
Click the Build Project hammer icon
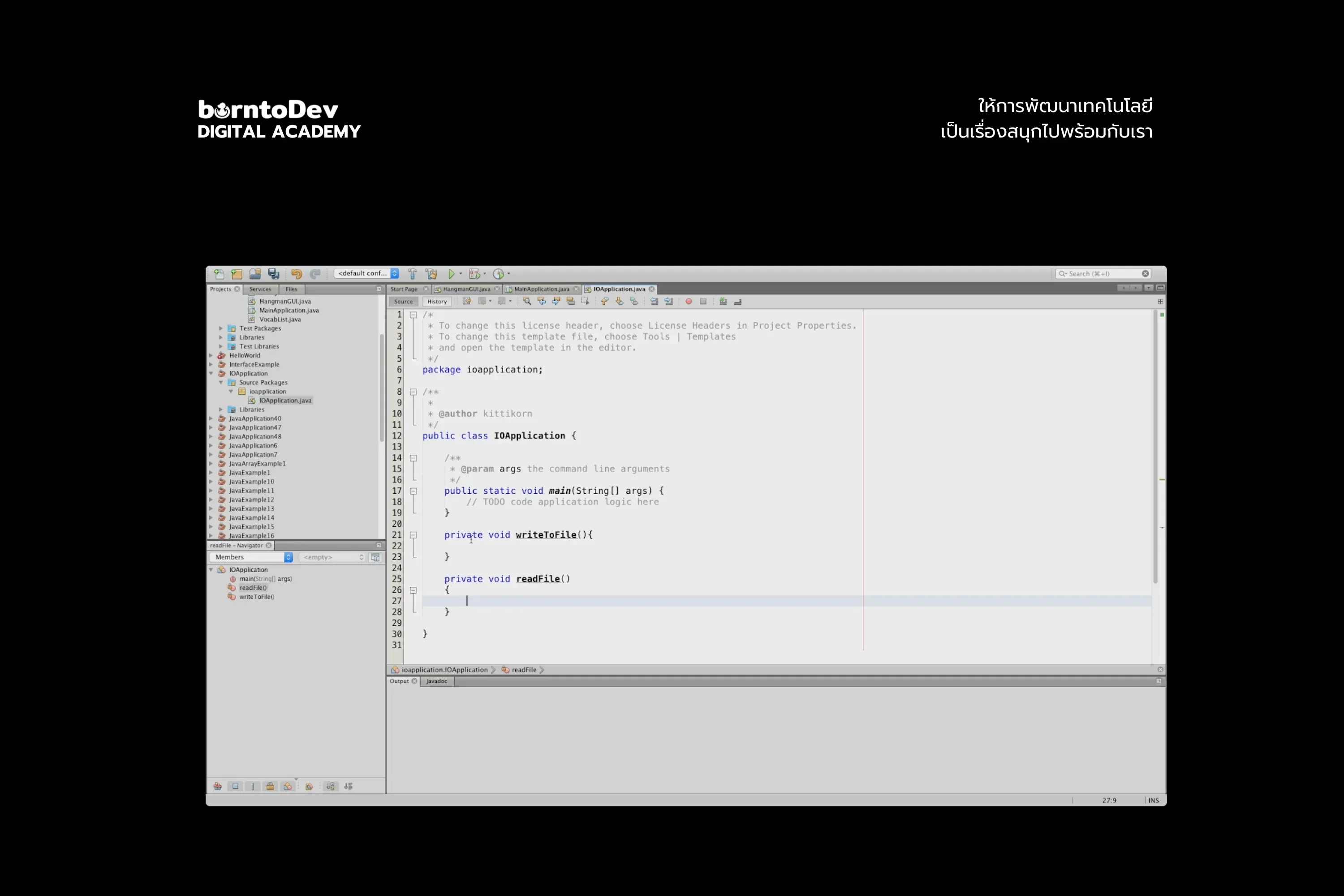(x=413, y=273)
